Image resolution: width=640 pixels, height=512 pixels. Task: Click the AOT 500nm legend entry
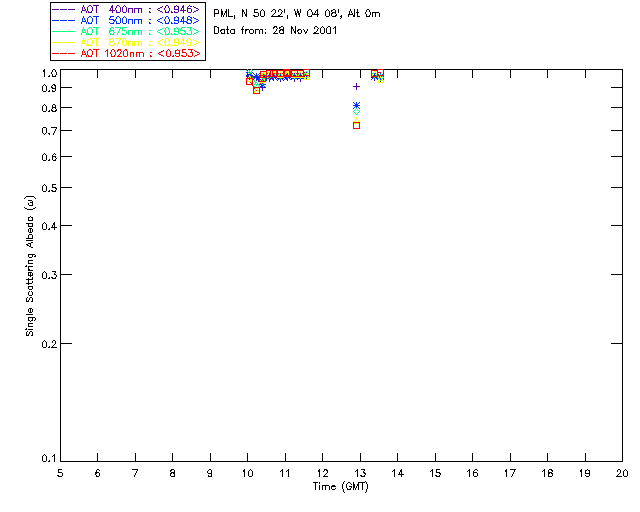[126, 20]
